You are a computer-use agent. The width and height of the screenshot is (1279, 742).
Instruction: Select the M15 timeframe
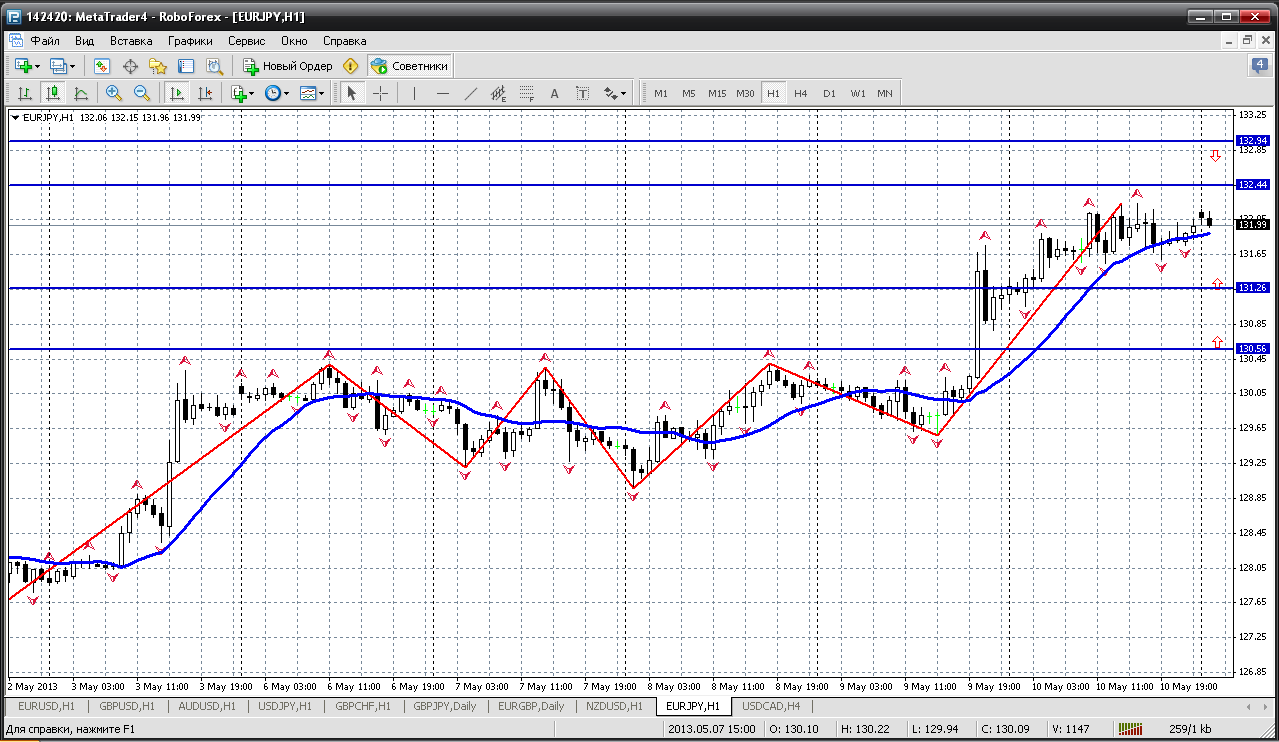pos(717,93)
